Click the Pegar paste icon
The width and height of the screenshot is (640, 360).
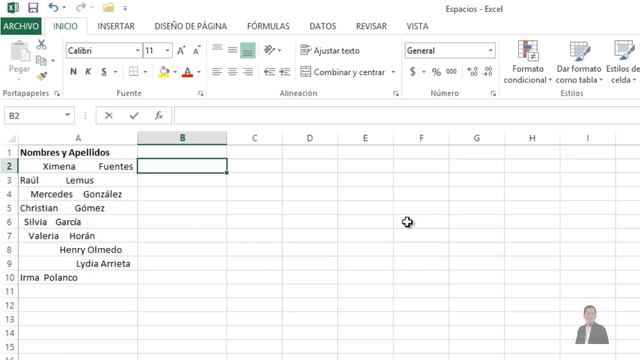pyautogui.click(x=20, y=52)
